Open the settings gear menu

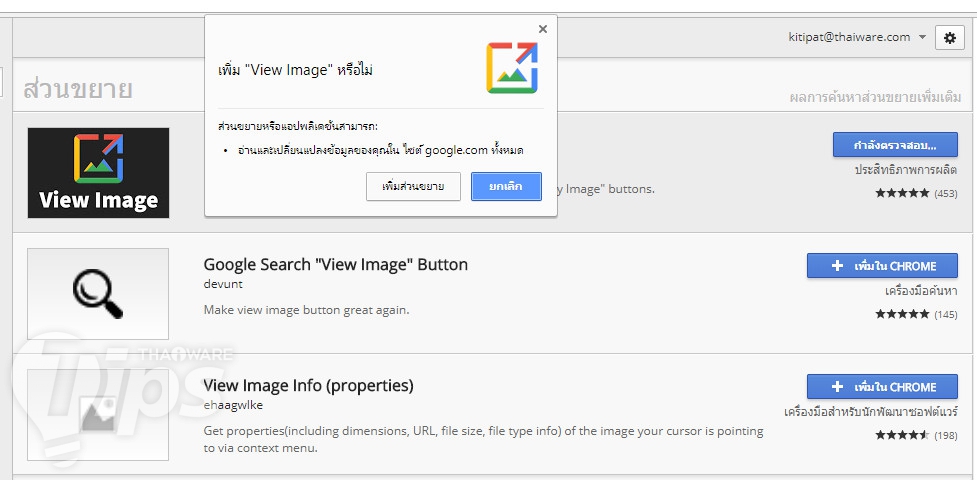949,38
